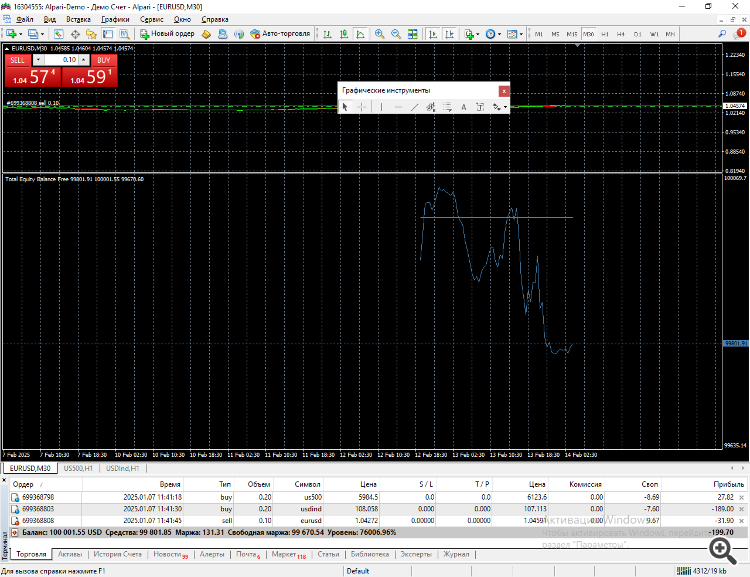Click the Options computer icon in toolbar
The image size is (750, 577).
pos(222,34)
